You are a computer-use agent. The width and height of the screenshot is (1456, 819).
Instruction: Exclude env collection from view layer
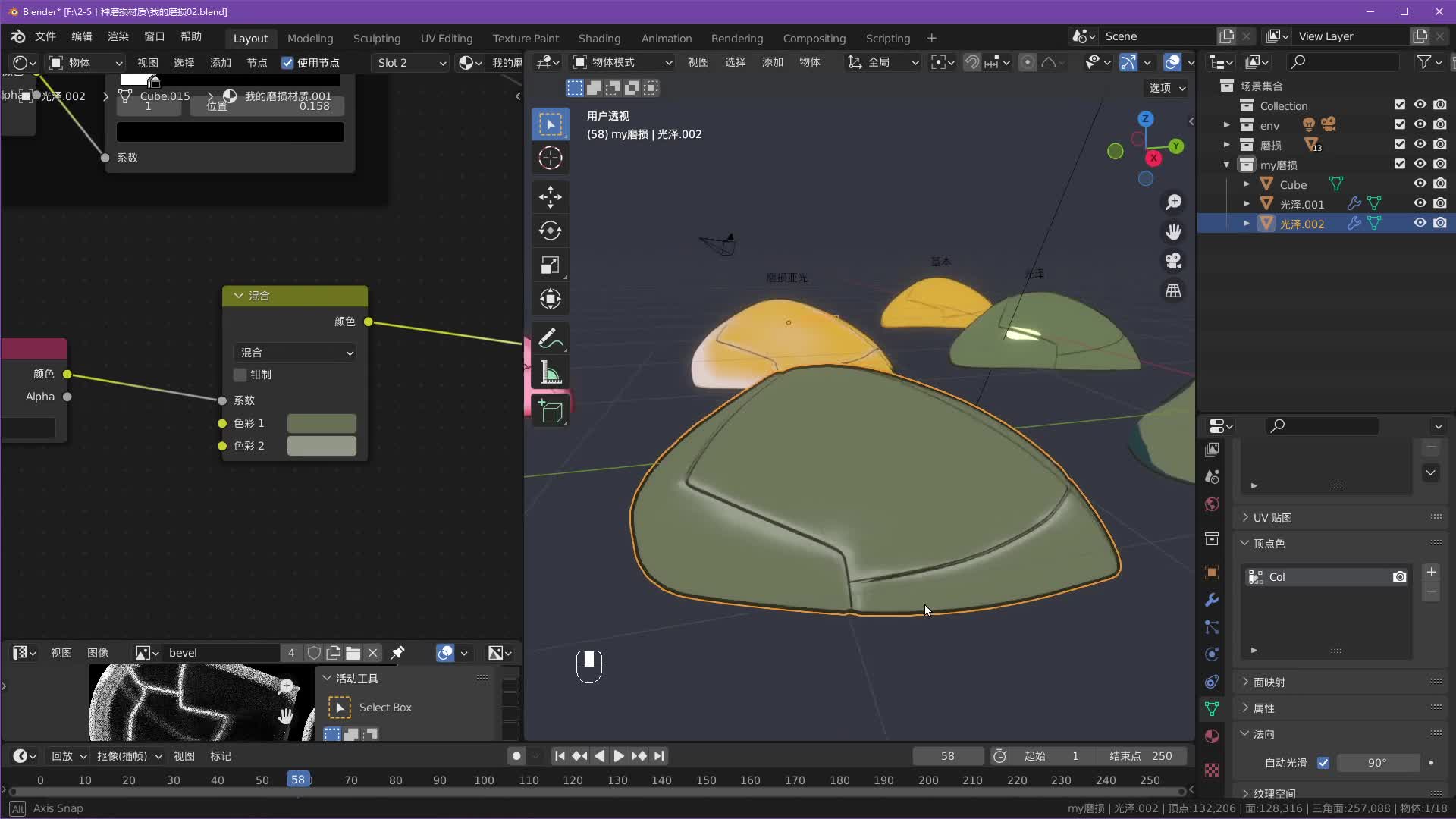click(1400, 124)
